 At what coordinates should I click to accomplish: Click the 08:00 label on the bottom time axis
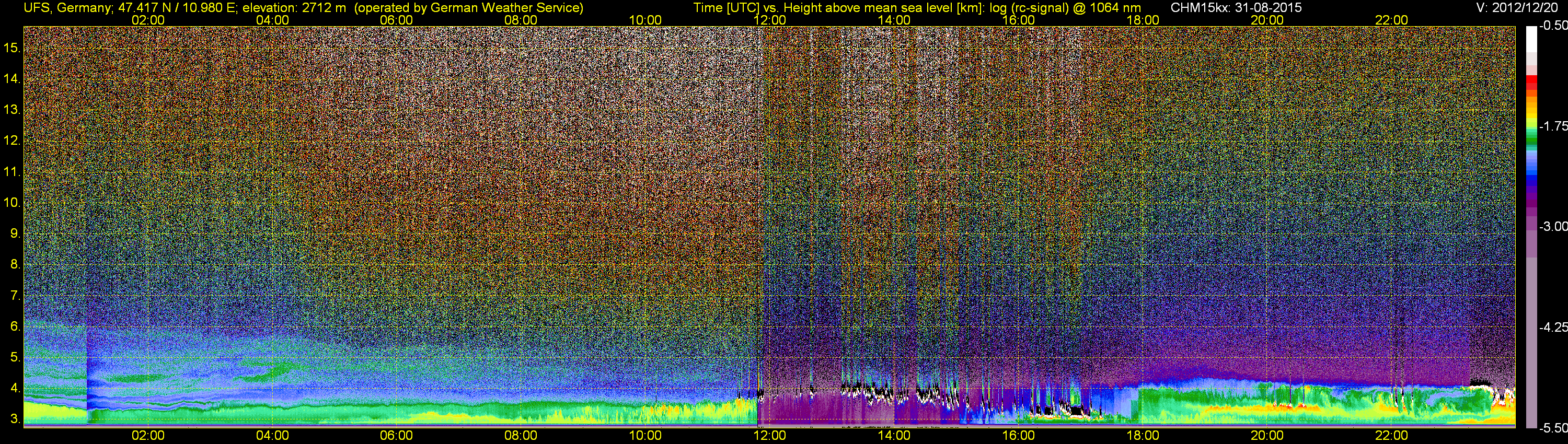521,436
